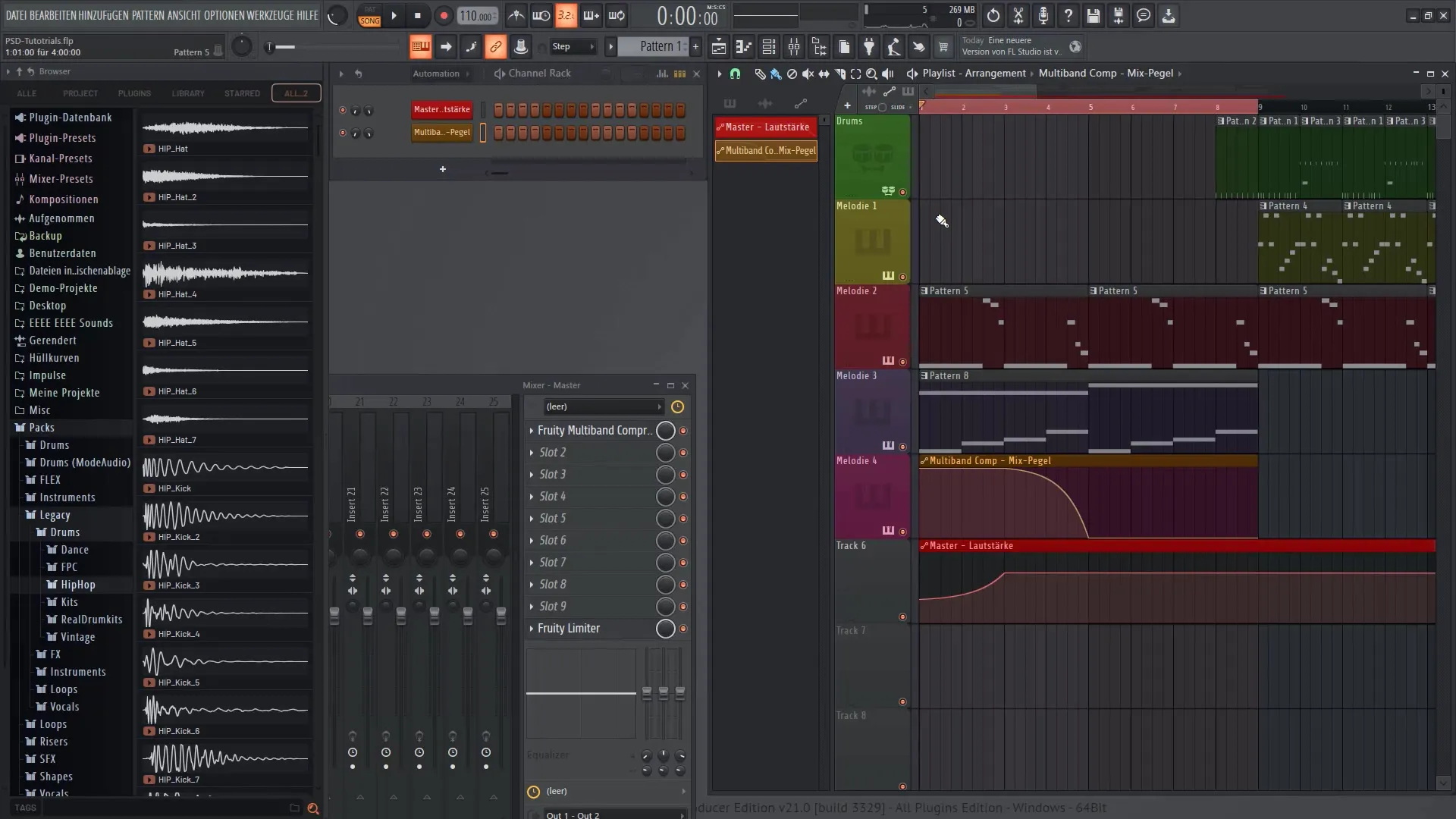Toggle the Fruity Limiter slot enable light
1456x819 pixels.
click(682, 629)
